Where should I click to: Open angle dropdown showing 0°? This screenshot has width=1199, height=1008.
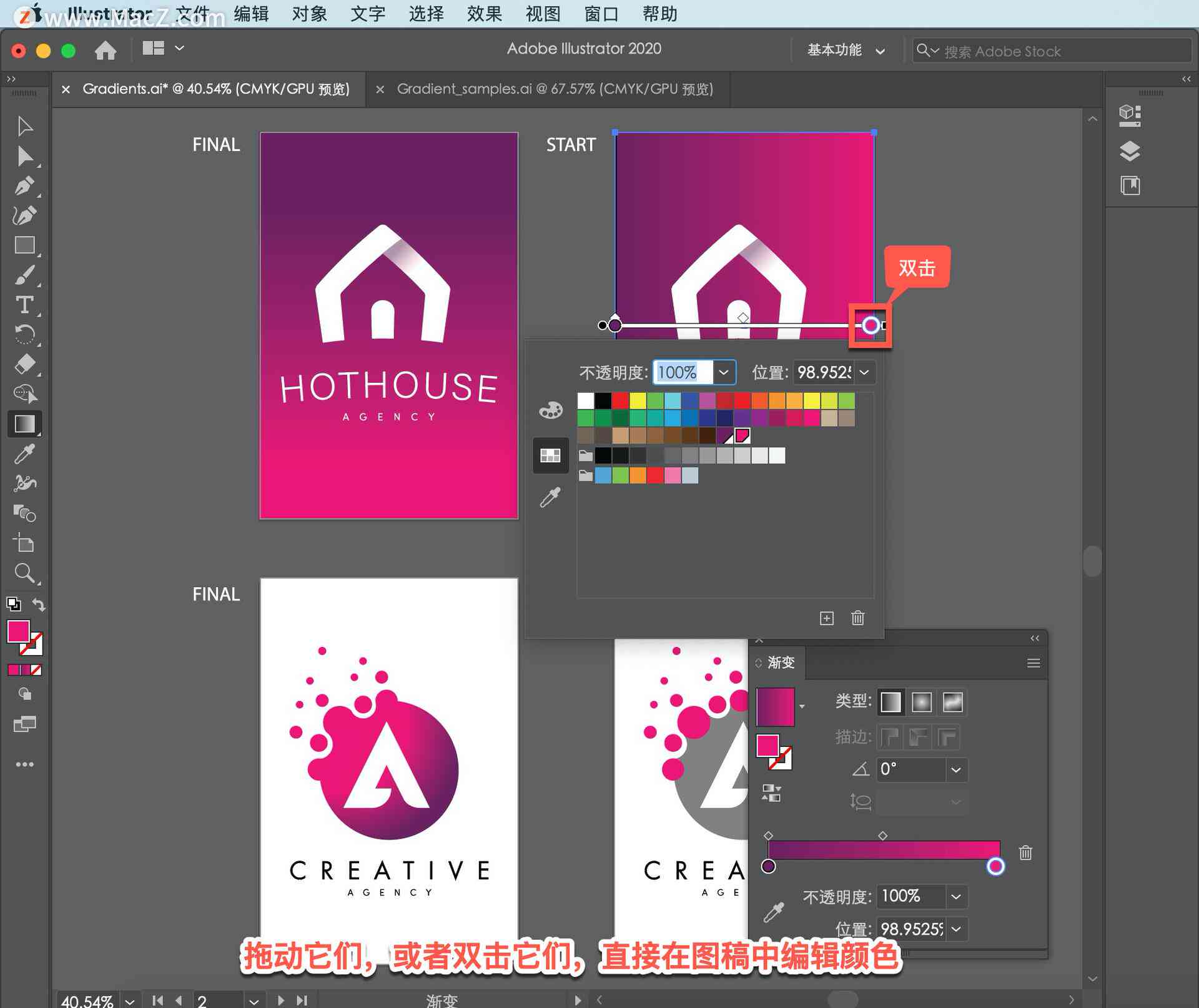point(956,769)
